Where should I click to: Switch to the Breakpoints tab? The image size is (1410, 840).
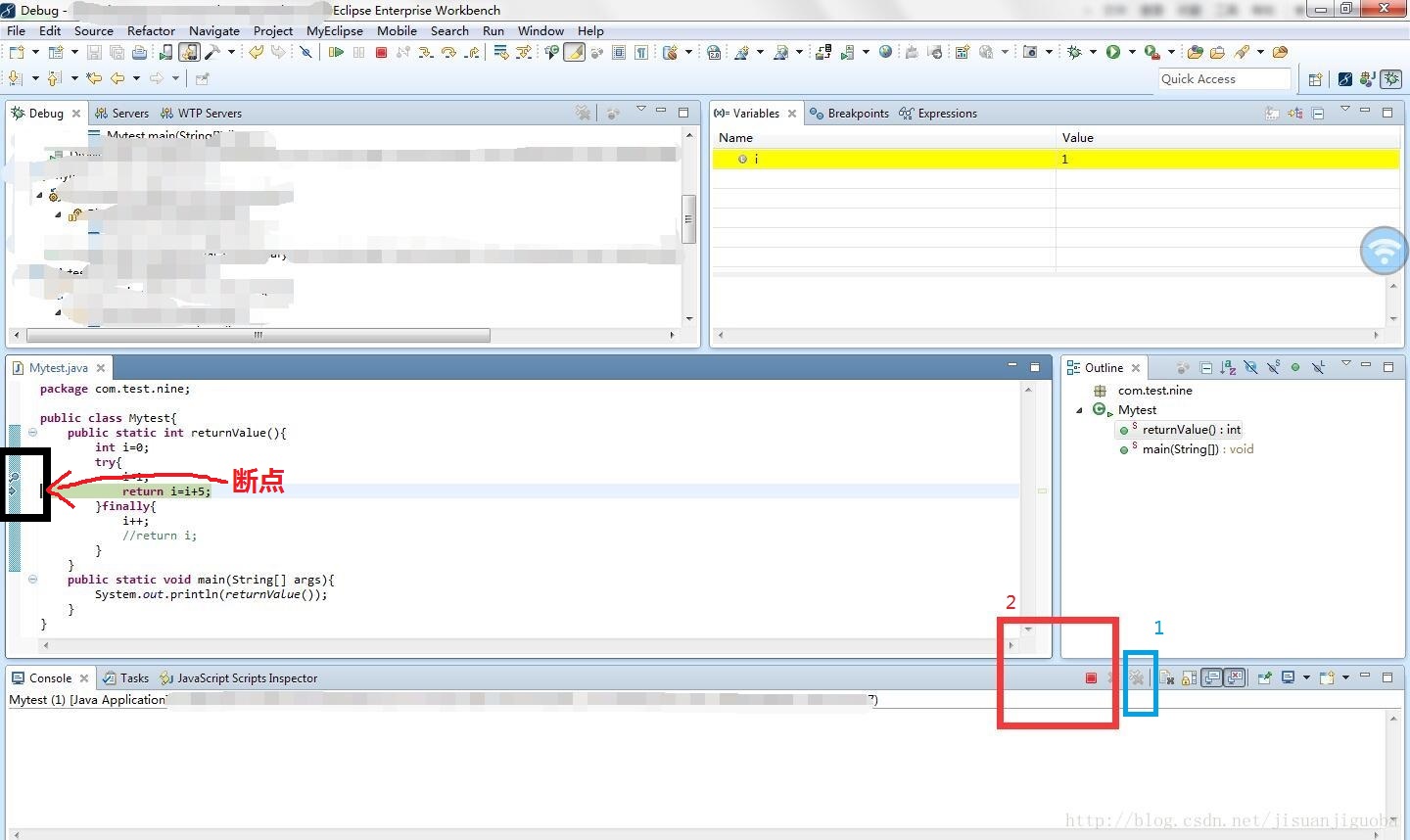858,113
